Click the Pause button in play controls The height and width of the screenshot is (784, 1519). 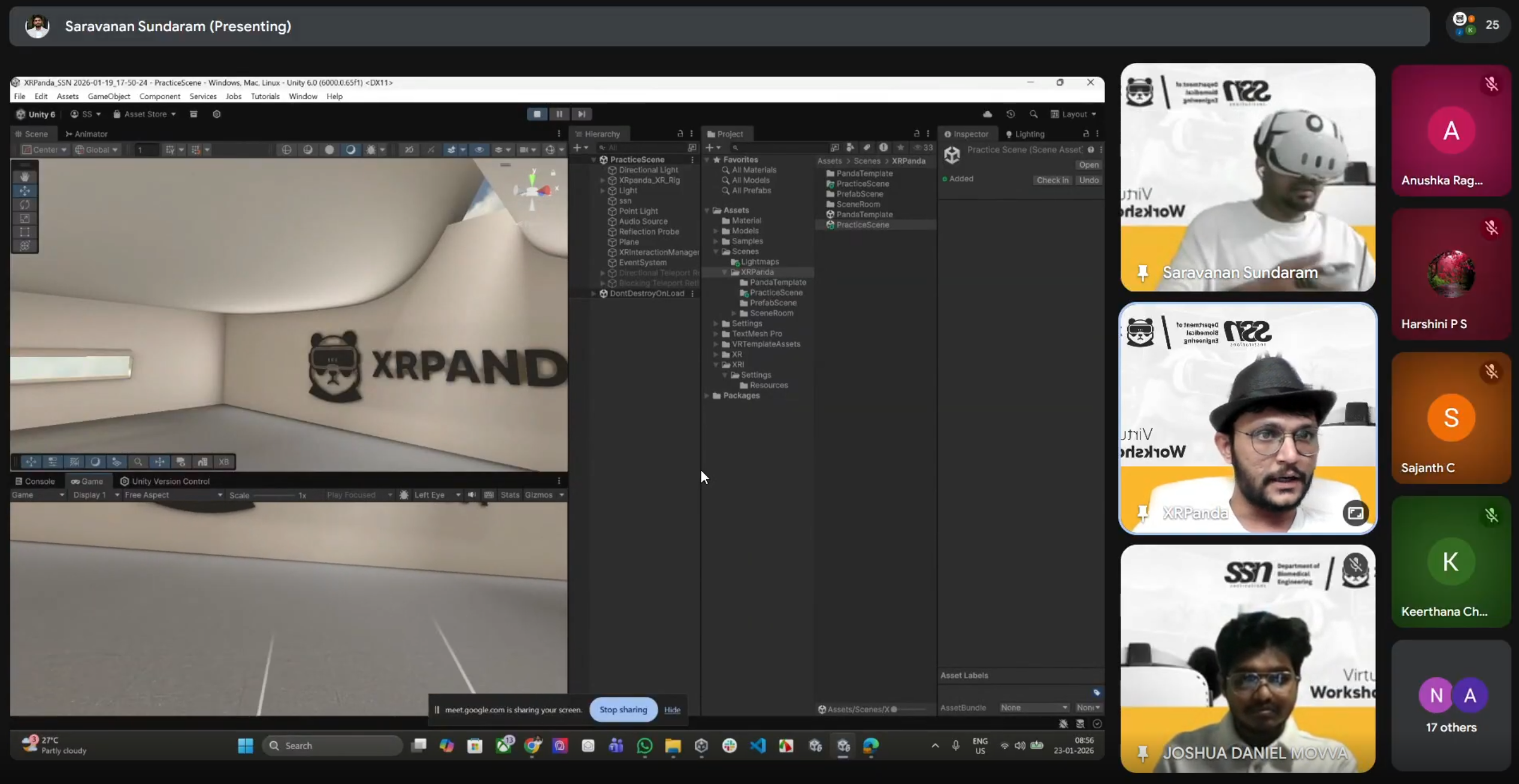tap(559, 114)
